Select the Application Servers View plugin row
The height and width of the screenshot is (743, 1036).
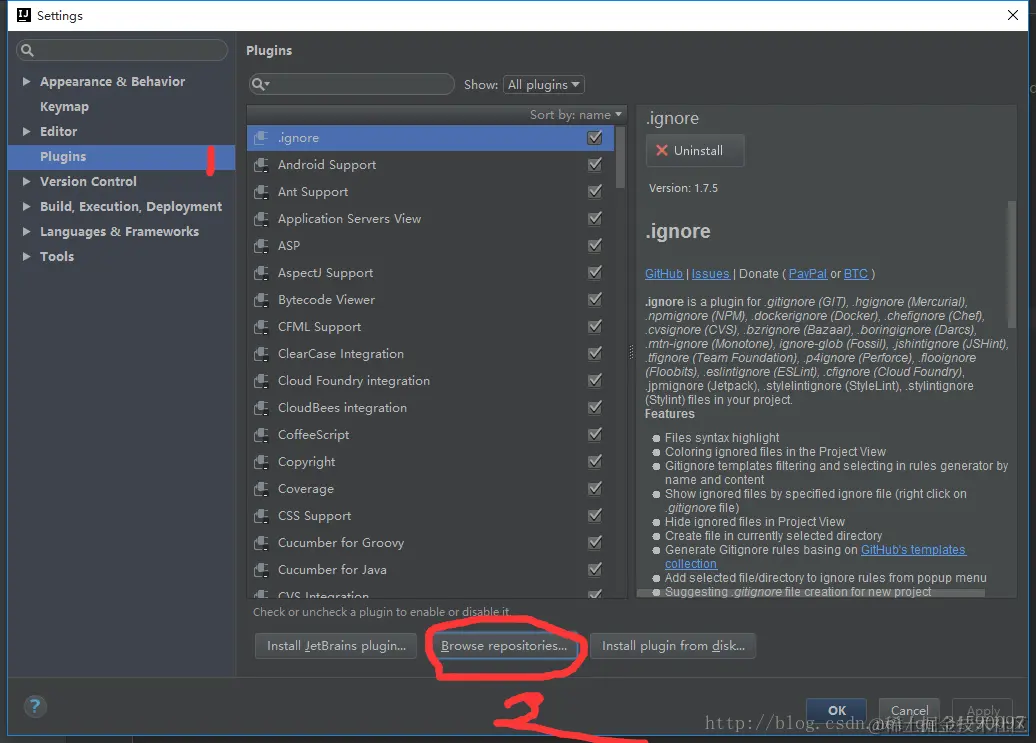point(431,219)
